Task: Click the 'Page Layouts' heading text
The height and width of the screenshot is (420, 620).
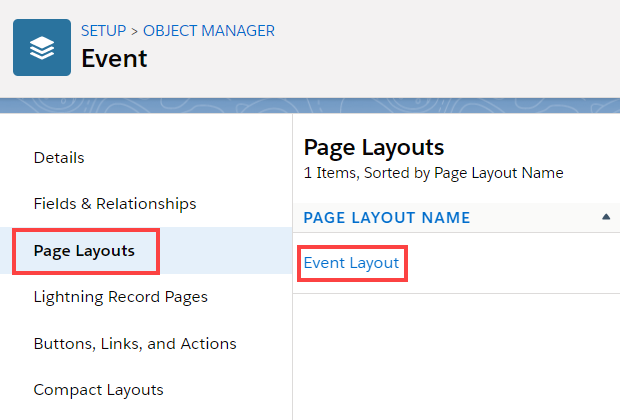Action: tap(374, 148)
